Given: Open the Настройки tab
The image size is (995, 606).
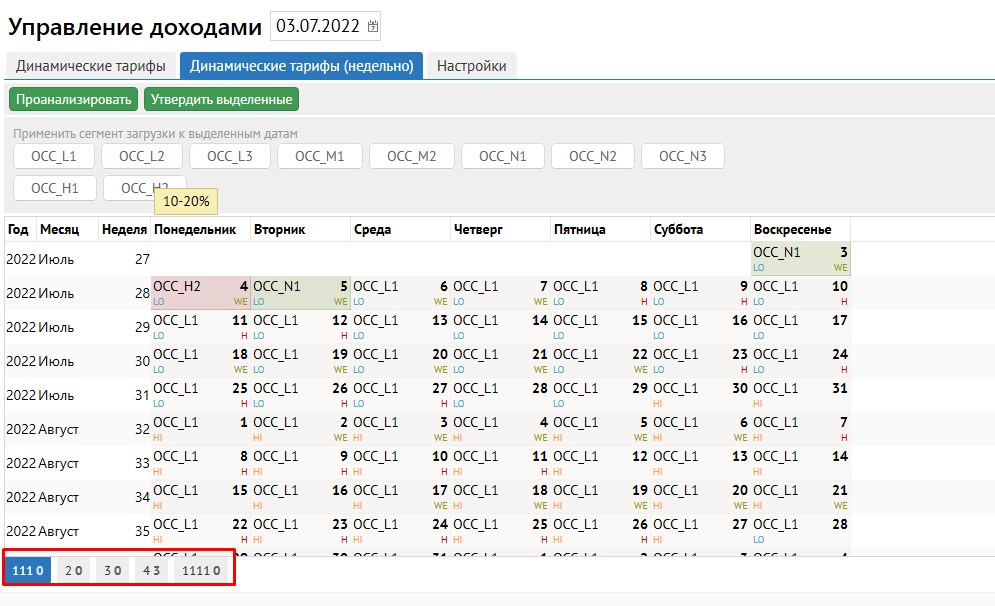Looking at the screenshot, I should tap(471, 66).
